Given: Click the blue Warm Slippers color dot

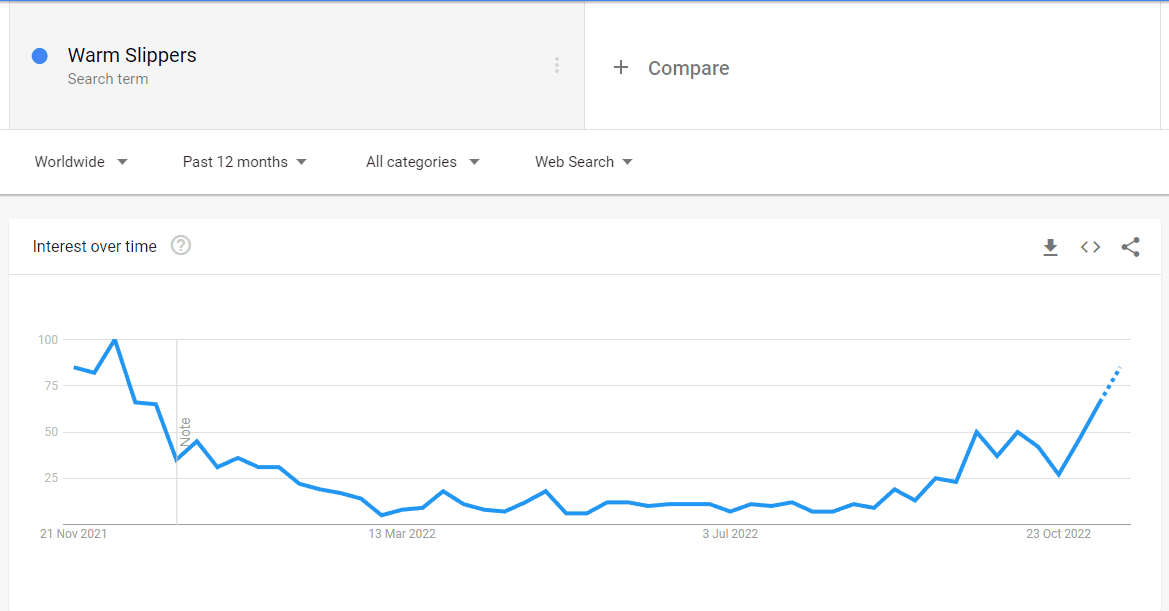Looking at the screenshot, I should point(40,56).
